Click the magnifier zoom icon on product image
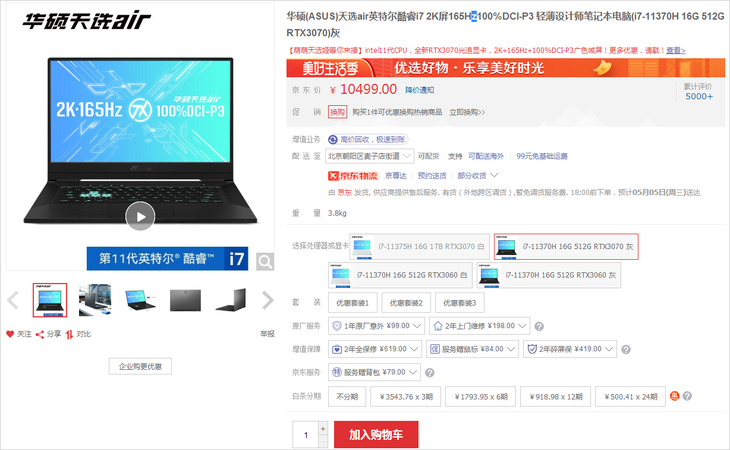The image size is (730, 450). (265, 262)
